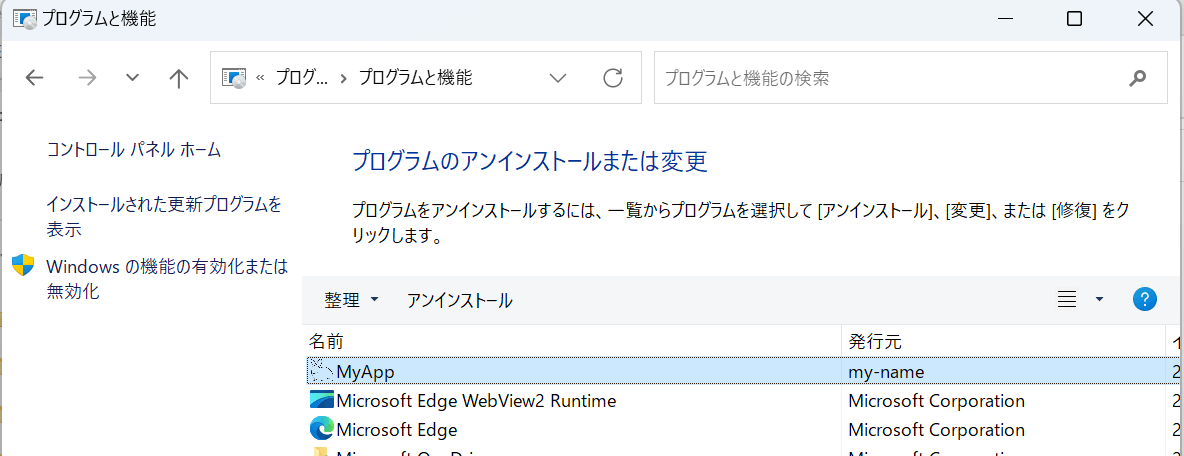The width and height of the screenshot is (1184, 456).
Task: Click プログラムと機能 breadcrumb segment
Action: tap(415, 77)
